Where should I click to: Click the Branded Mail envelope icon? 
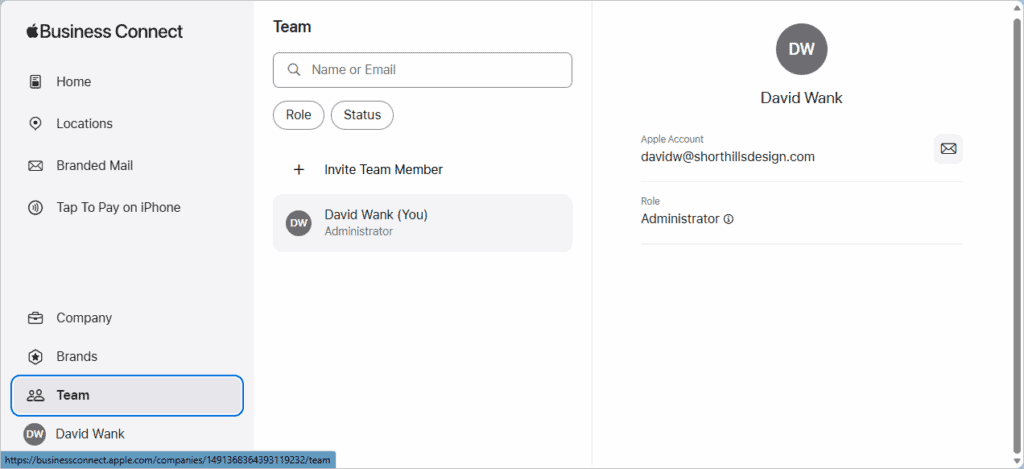36,166
